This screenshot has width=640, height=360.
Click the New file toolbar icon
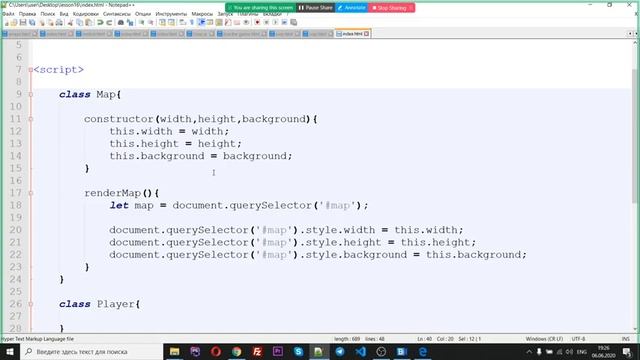(x=7, y=22)
